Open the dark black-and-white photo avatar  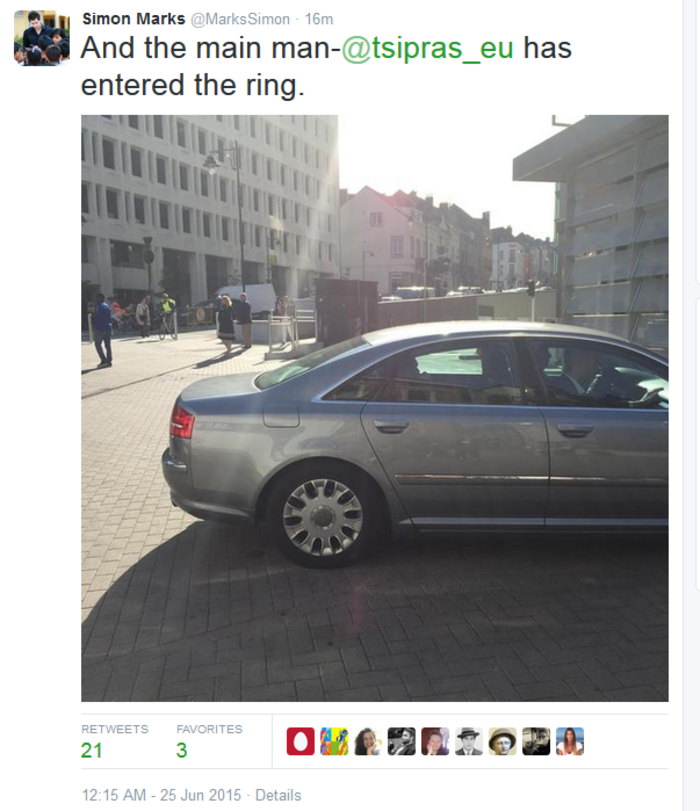pos(536,741)
